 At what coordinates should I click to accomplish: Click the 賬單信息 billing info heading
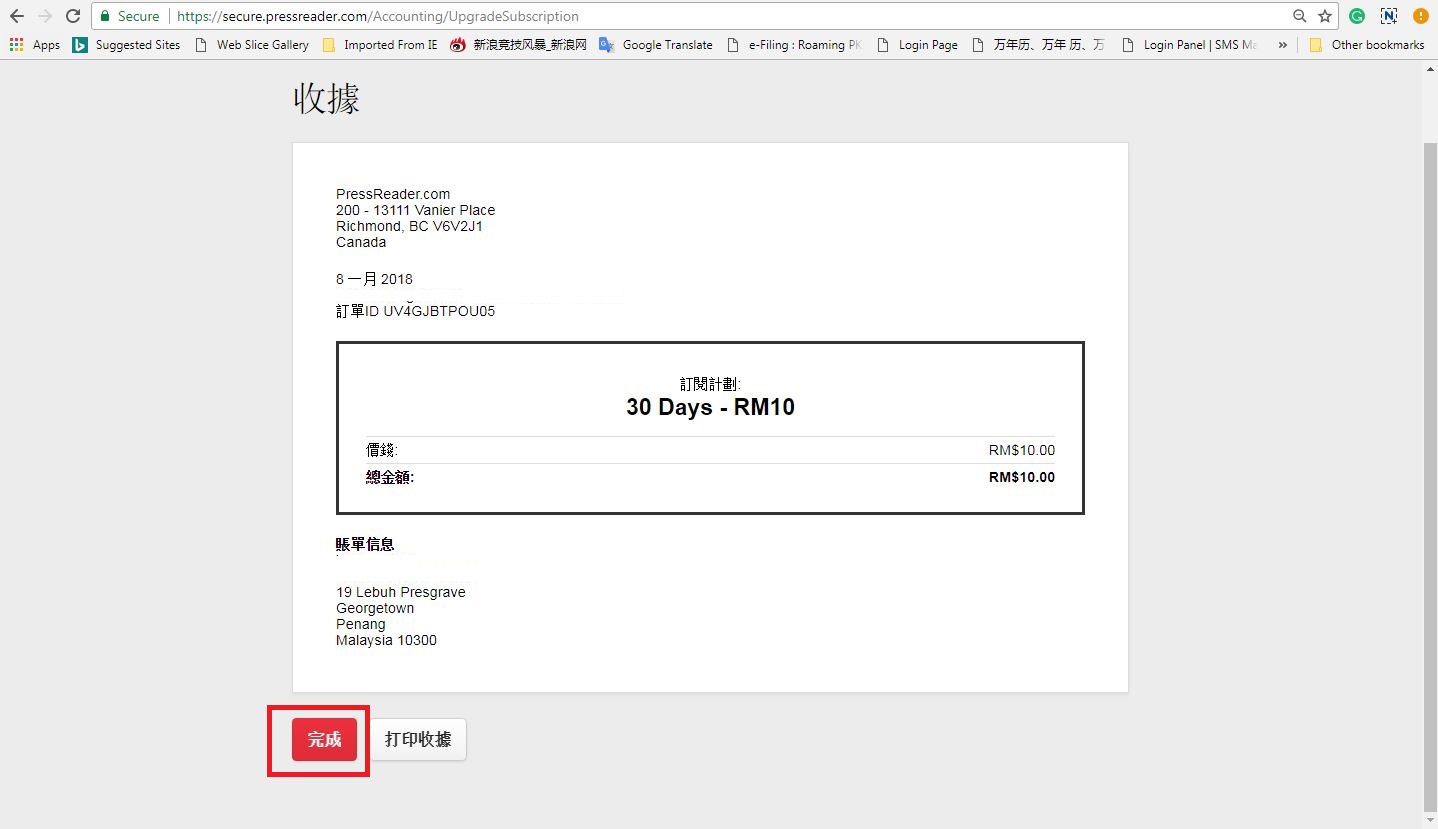365,544
